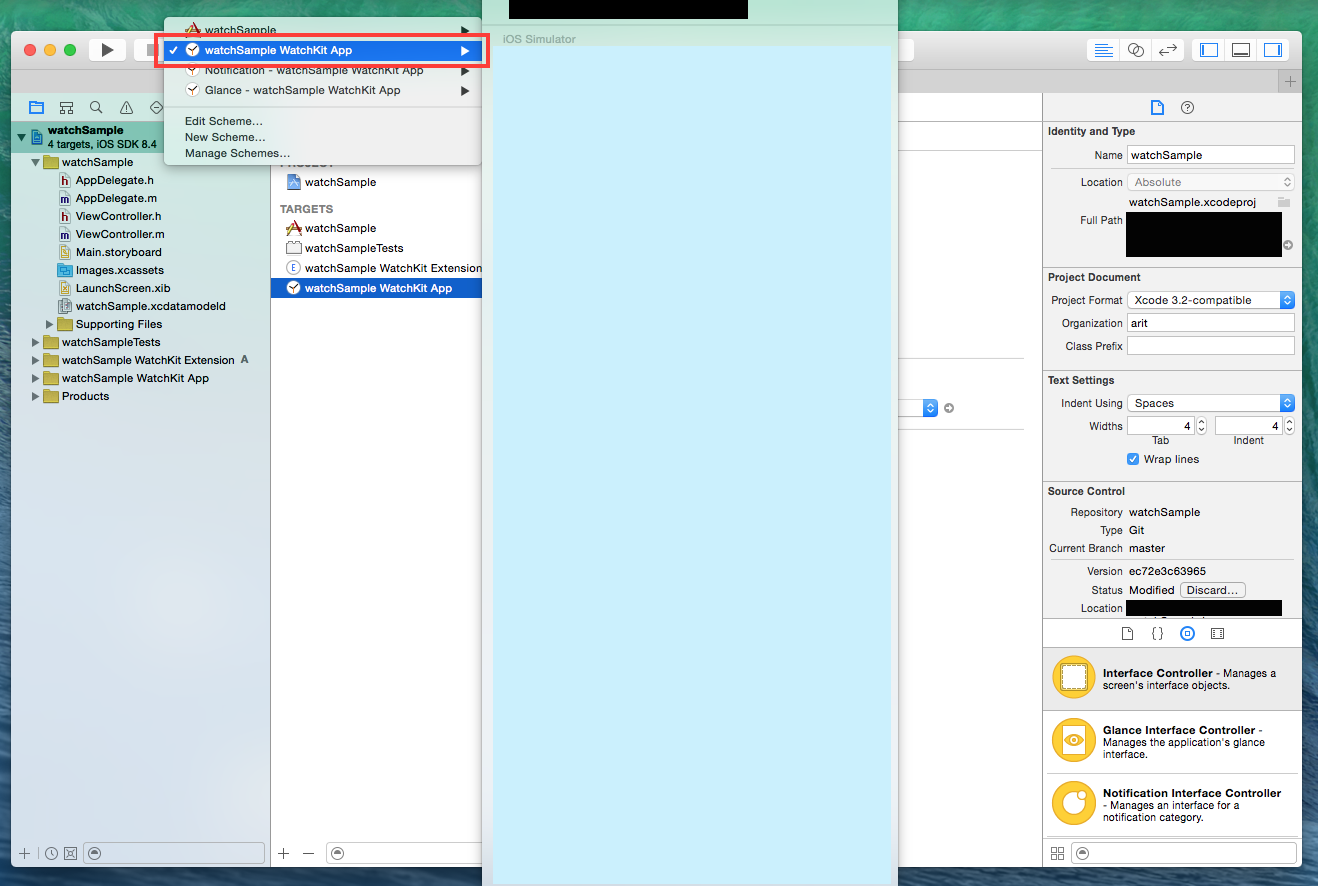The image size is (1318, 886).
Task: Open Images.xcassets catalog
Action: (119, 270)
